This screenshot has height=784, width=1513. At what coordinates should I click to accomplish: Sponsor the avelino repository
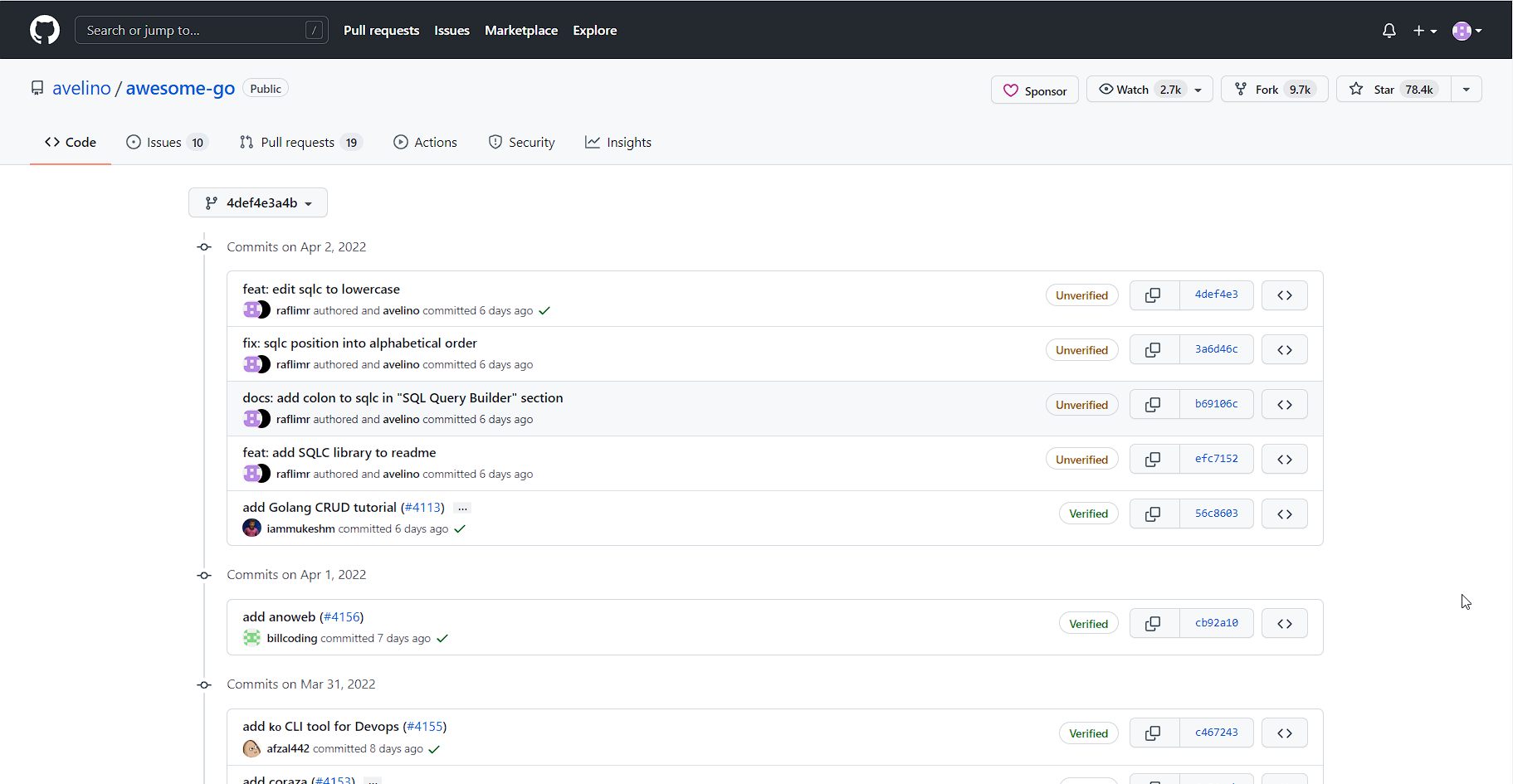coord(1035,90)
